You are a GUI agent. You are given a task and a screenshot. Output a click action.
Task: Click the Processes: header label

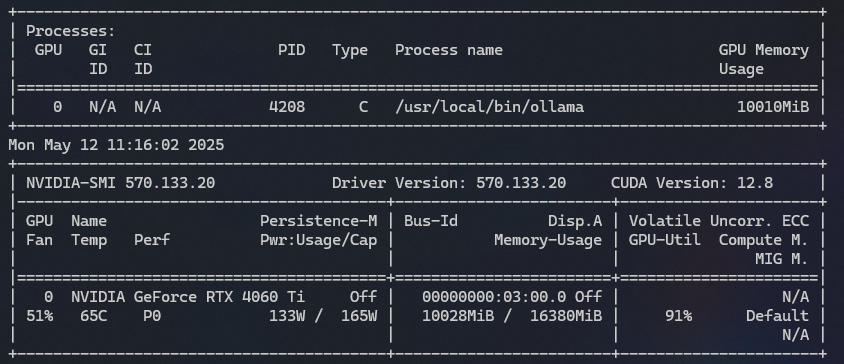pos(71,31)
